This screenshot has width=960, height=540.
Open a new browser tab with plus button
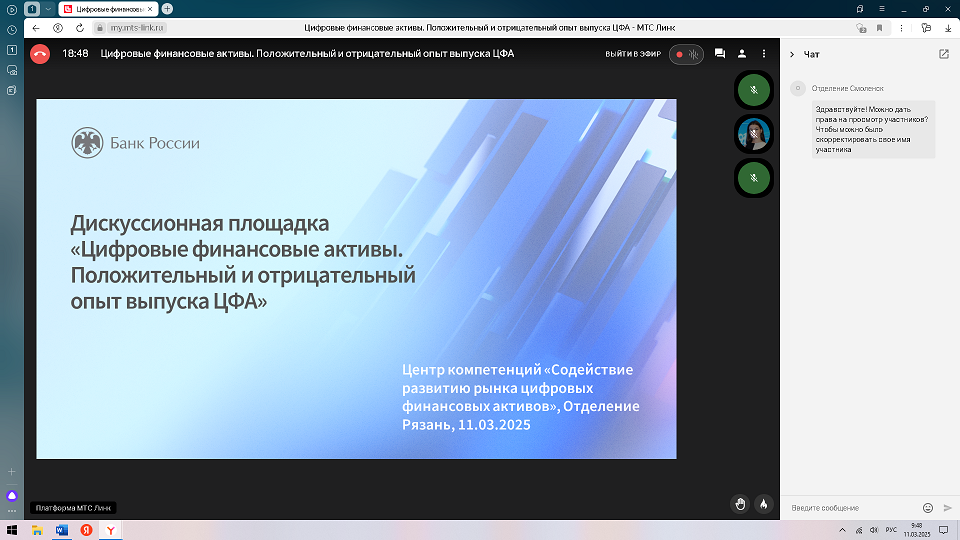coord(167,8)
